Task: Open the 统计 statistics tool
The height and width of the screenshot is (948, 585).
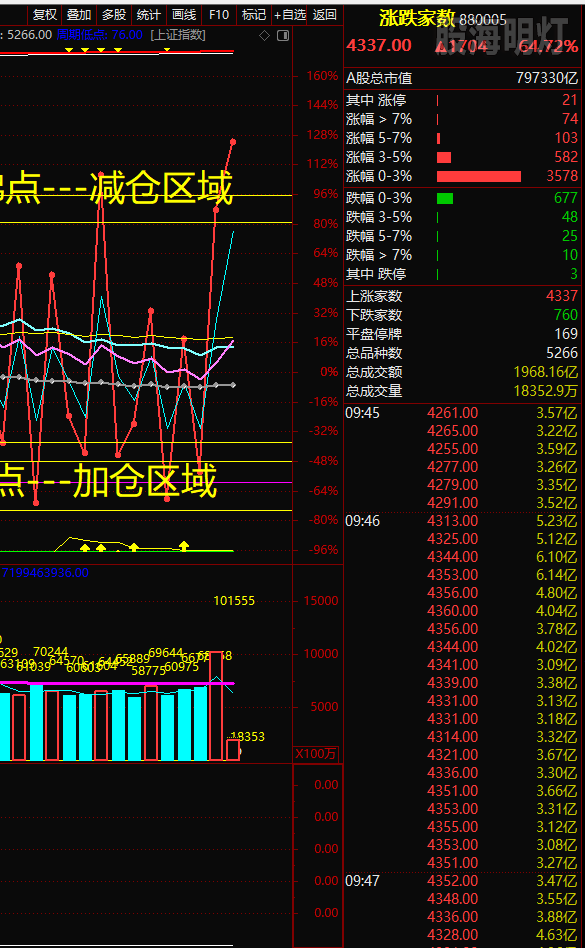Action: [149, 15]
